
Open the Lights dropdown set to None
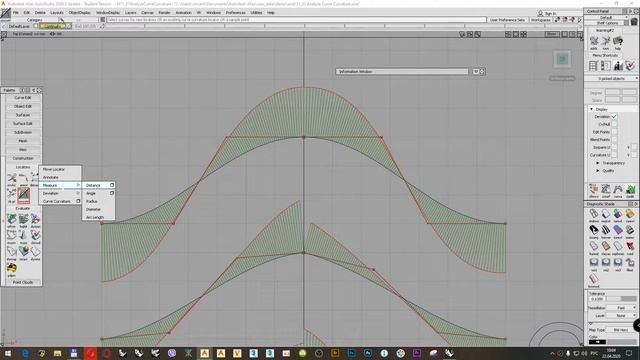click(x=621, y=316)
